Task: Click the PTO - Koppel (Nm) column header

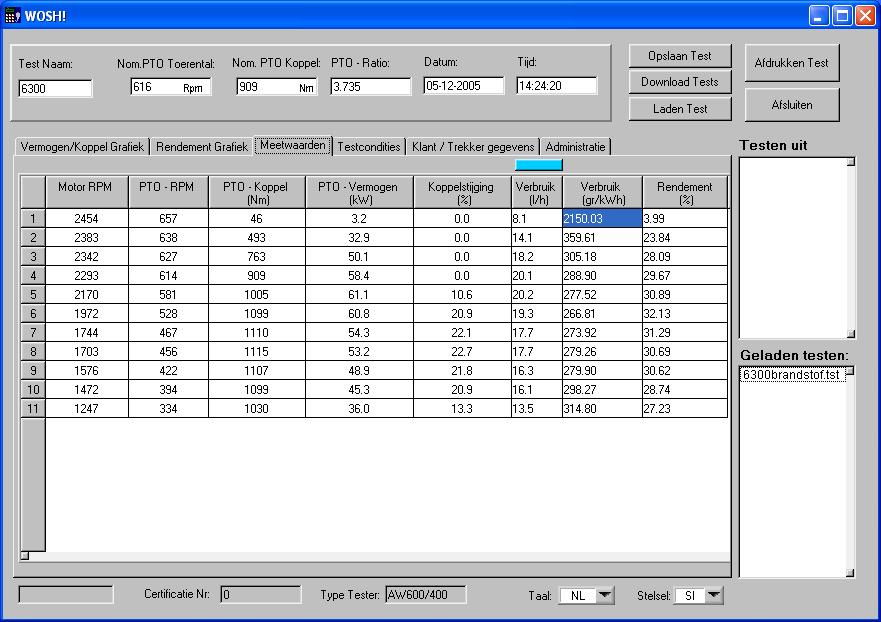Action: coord(257,193)
